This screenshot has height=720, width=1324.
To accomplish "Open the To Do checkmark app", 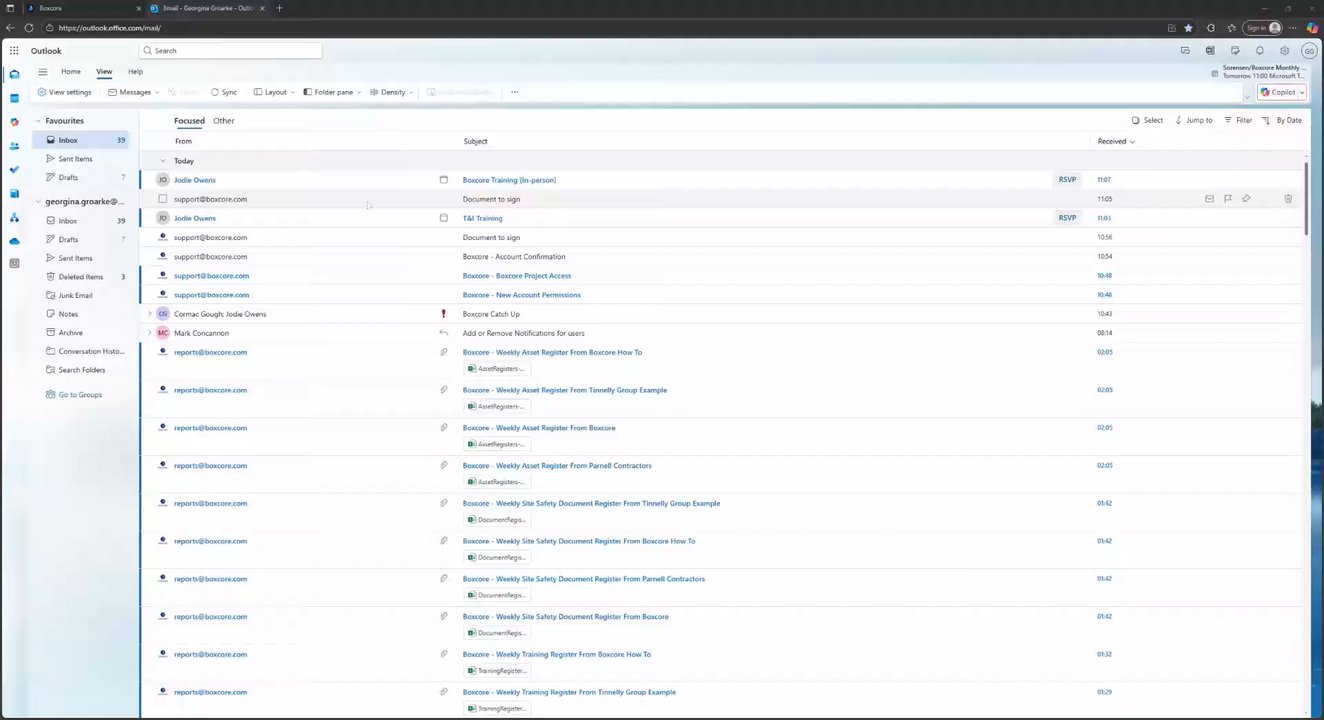I will 14,170.
